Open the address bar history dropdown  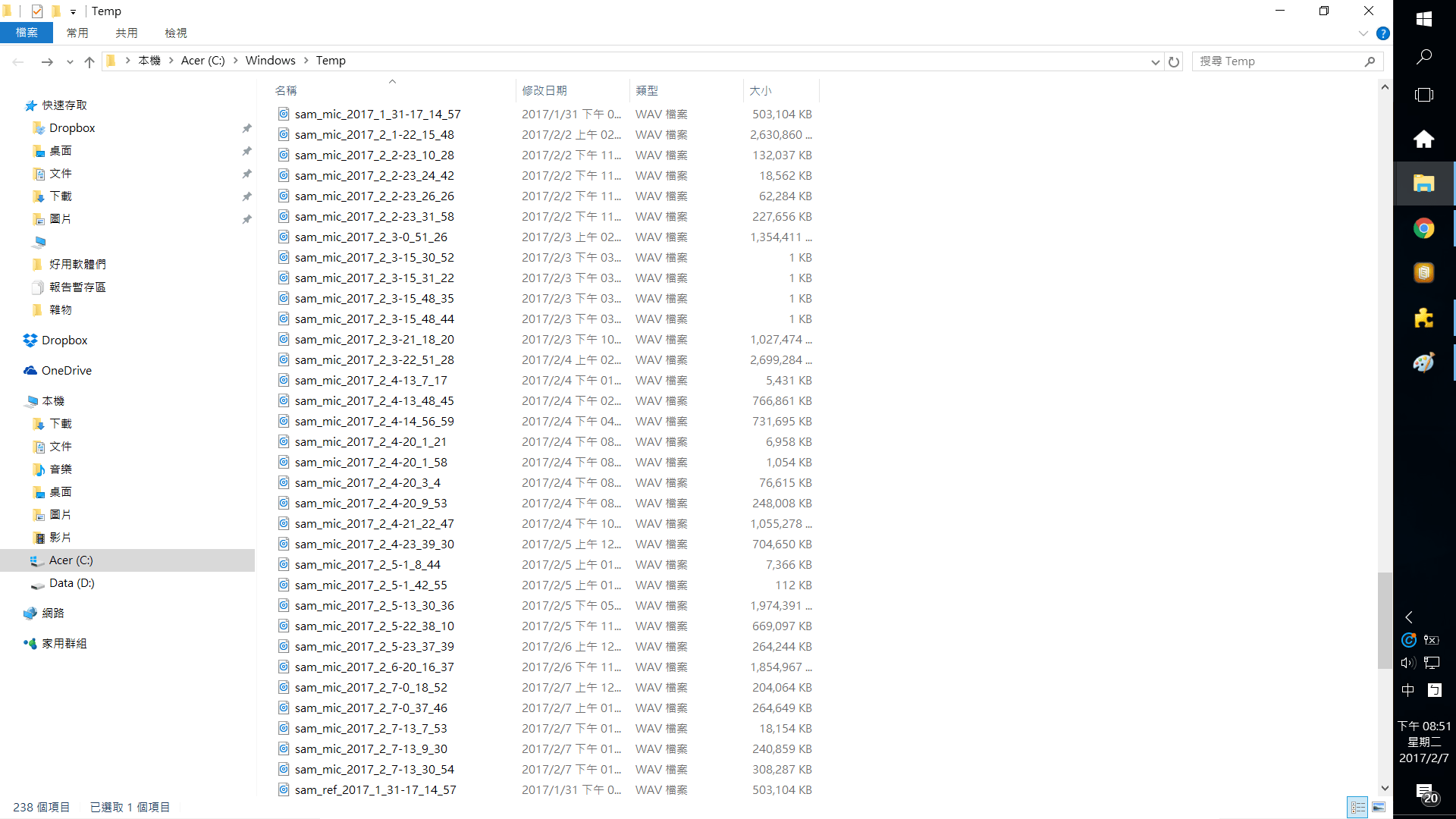(x=1155, y=61)
